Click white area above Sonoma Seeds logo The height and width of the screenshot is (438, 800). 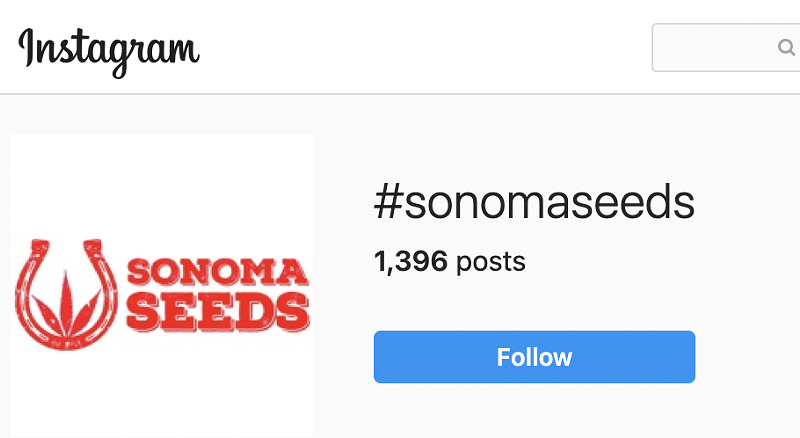[162, 184]
